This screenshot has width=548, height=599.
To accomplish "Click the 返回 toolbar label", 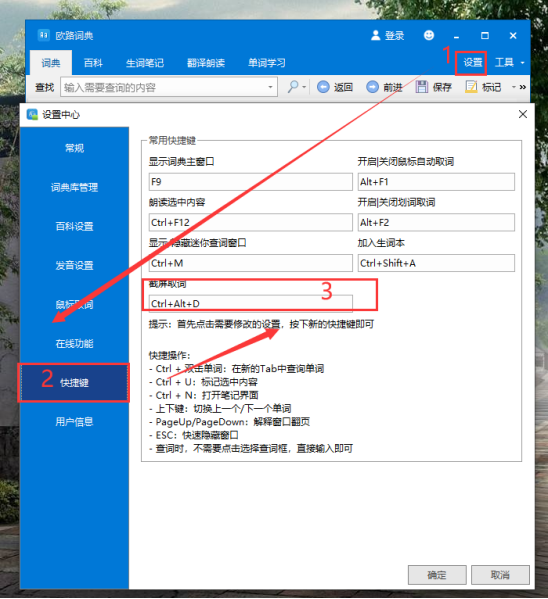I will pos(343,87).
